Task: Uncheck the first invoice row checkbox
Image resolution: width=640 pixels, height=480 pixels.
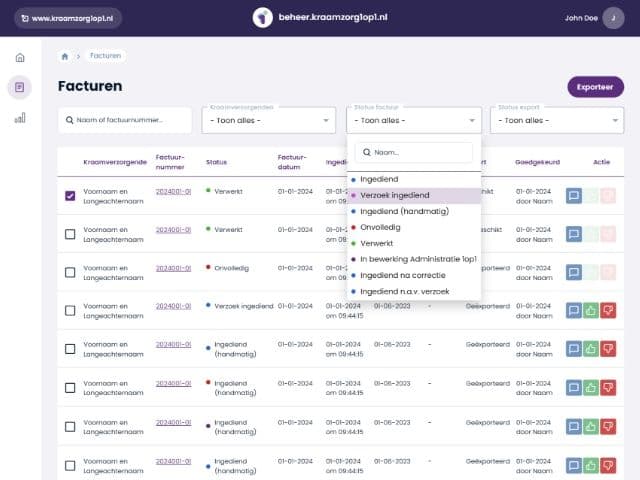Action: click(x=70, y=196)
